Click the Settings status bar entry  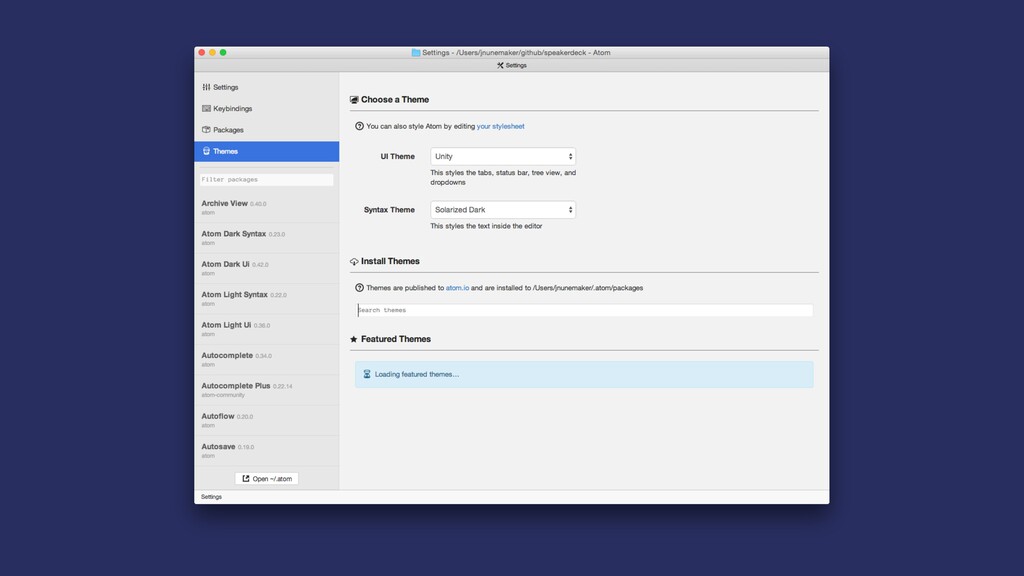pyautogui.click(x=211, y=497)
